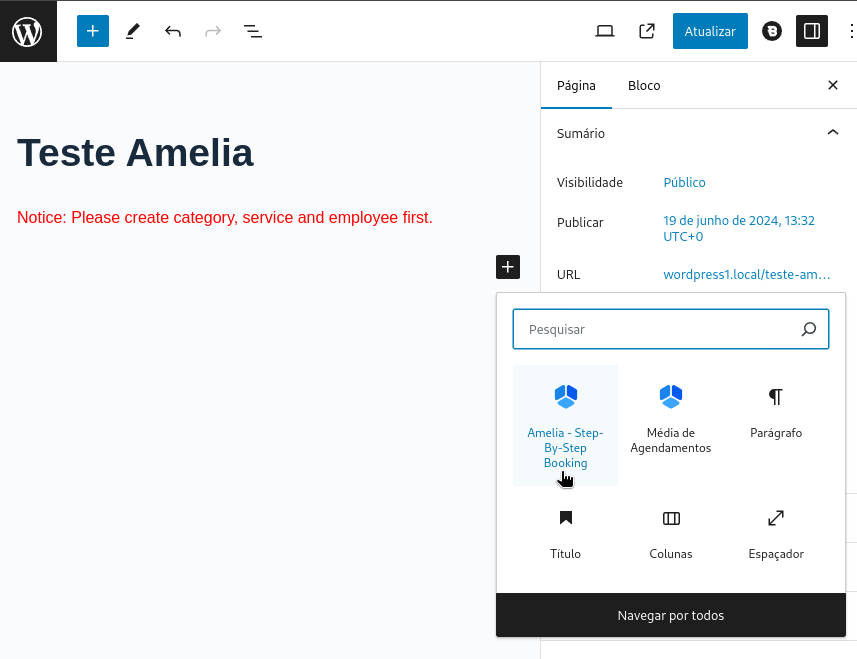Open the laptop preview options
Screen dimensions: 857x659
tap(604, 31)
